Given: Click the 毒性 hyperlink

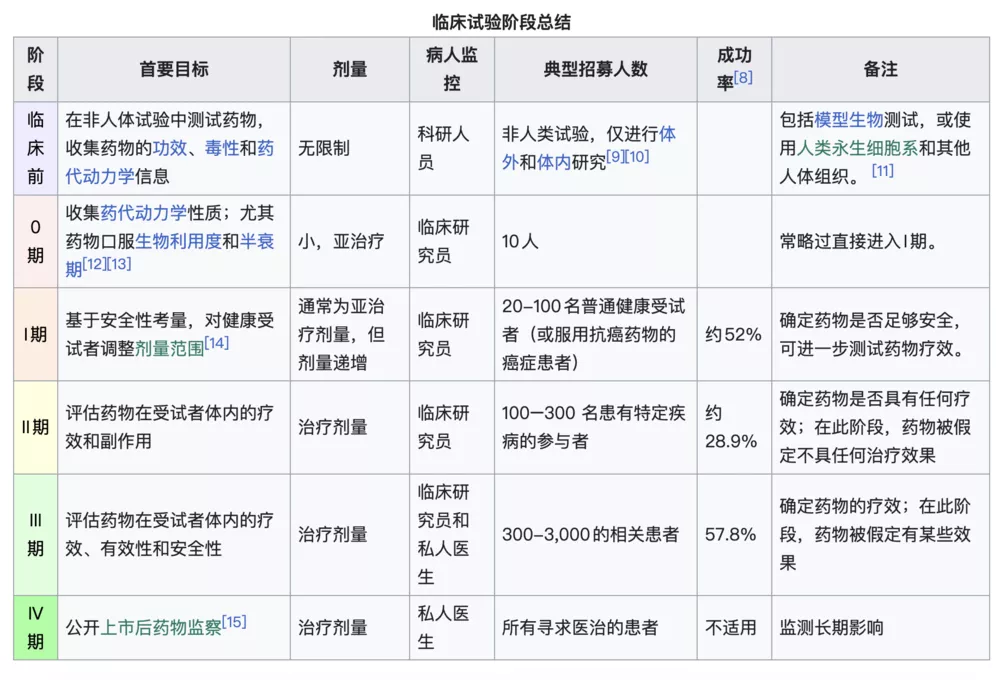Looking at the screenshot, I should 221,149.
